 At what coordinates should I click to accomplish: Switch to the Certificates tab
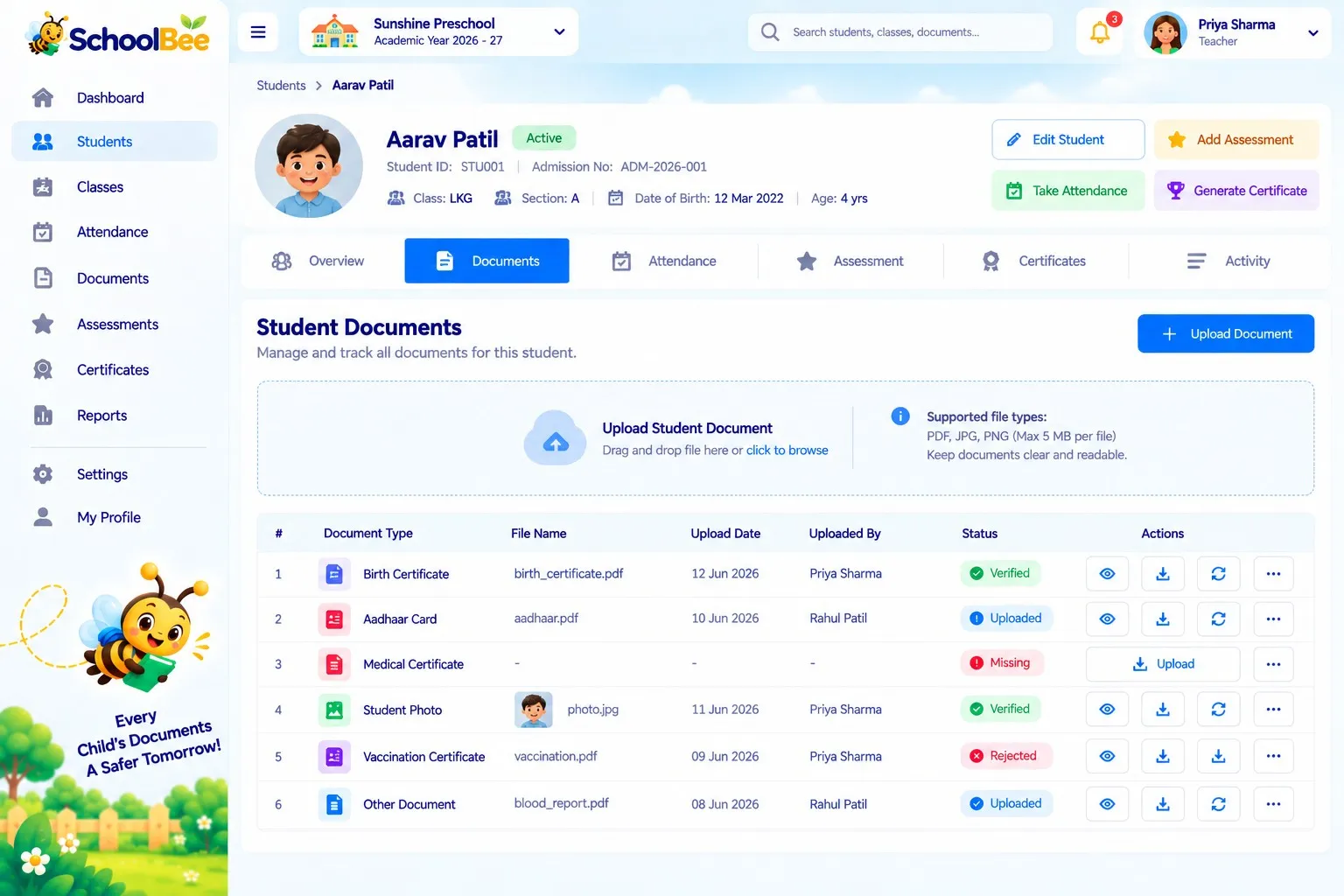point(1035,261)
